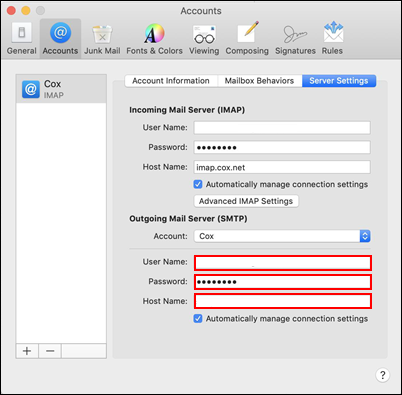Open Junk Mail preferences
The width and height of the screenshot is (402, 395).
(x=102, y=38)
